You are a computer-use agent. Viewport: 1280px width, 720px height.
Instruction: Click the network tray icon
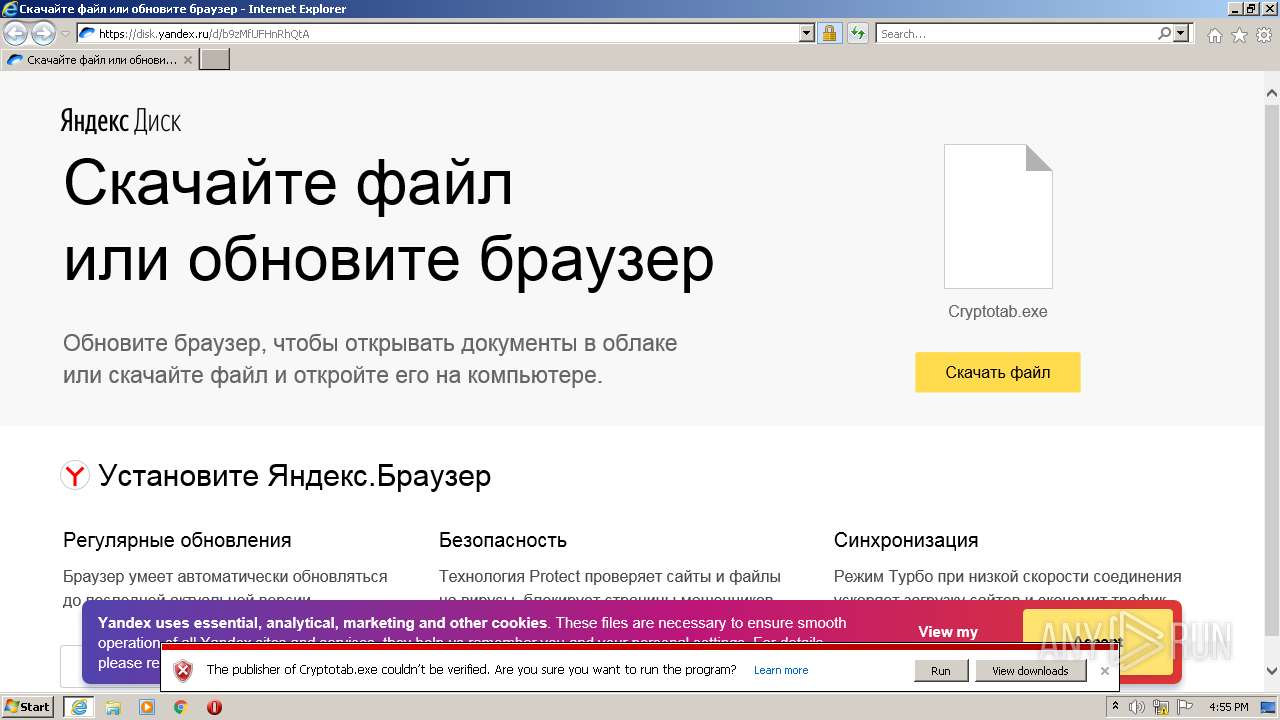coord(1161,707)
